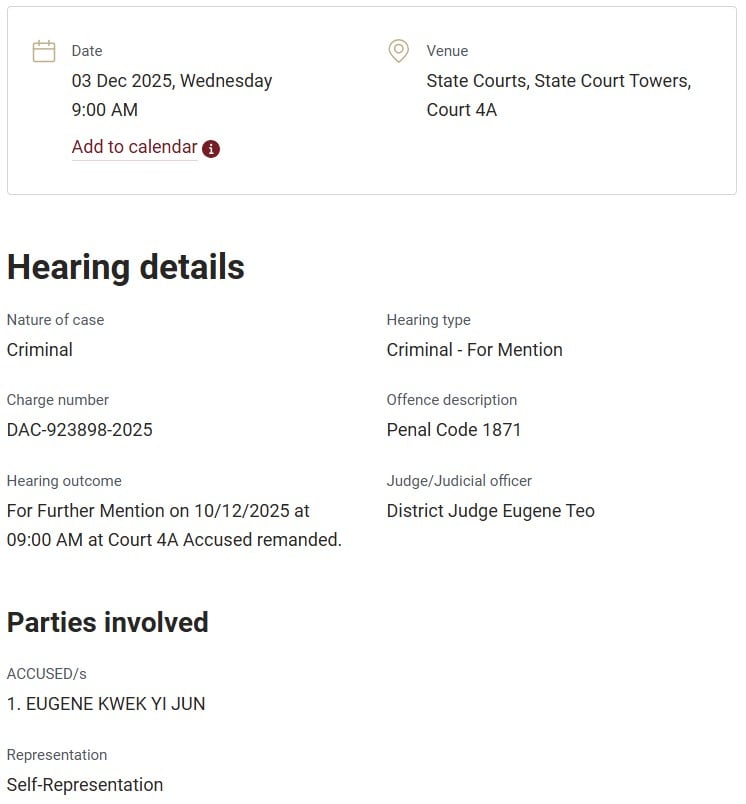Click the For Further Mention outcome text
This screenshot has height=804, width=746.
pyautogui.click(x=158, y=511)
